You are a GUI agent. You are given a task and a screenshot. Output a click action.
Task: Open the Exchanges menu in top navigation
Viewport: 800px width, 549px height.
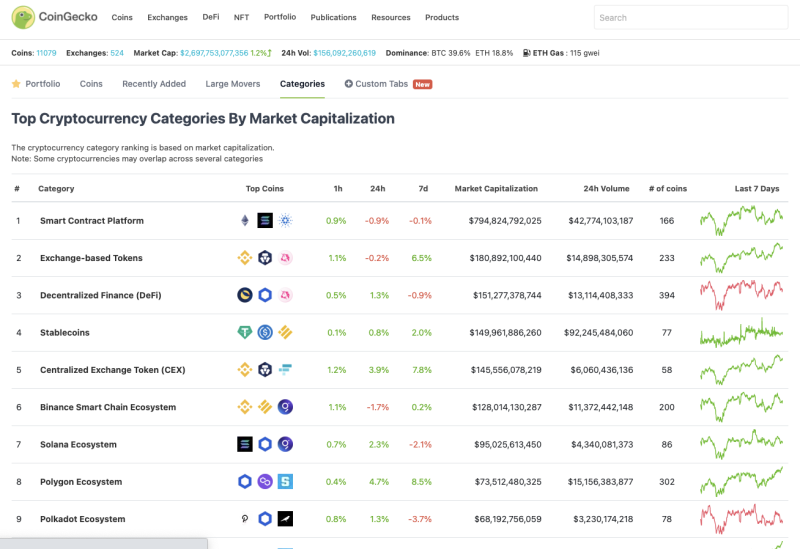pos(167,17)
